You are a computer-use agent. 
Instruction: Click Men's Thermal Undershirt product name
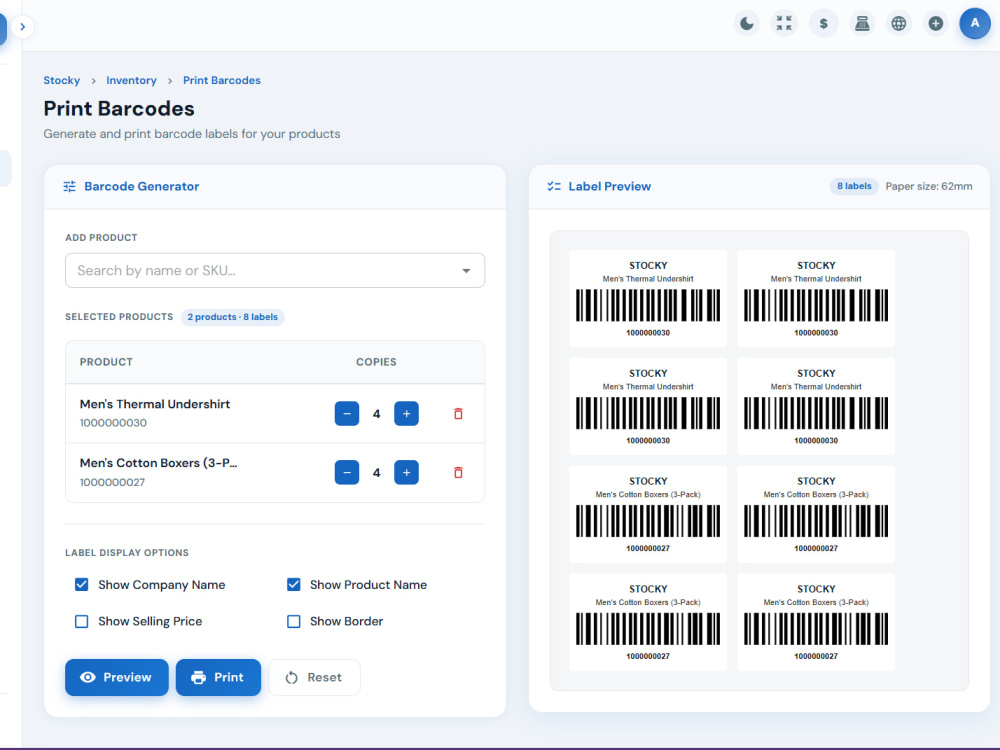click(155, 404)
